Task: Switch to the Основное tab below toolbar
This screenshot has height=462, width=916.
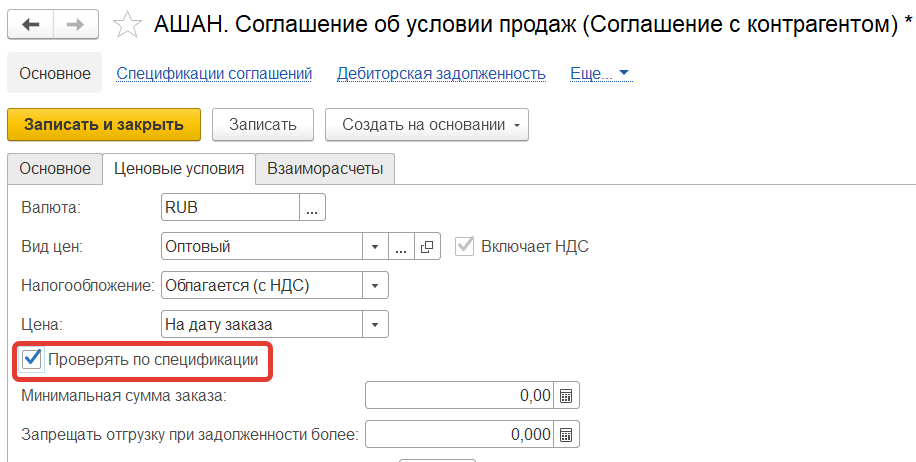Action: pos(55,169)
